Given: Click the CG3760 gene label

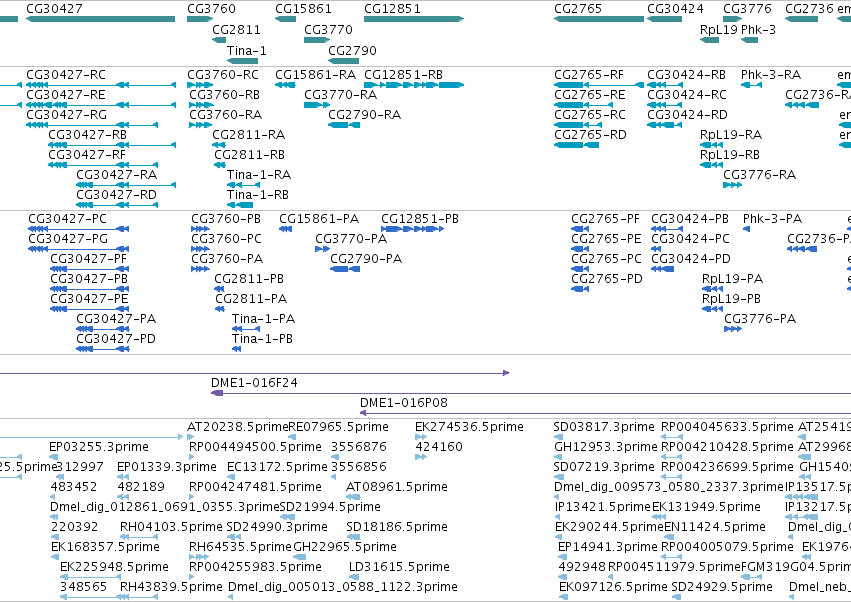Looking at the screenshot, I should [211, 9].
